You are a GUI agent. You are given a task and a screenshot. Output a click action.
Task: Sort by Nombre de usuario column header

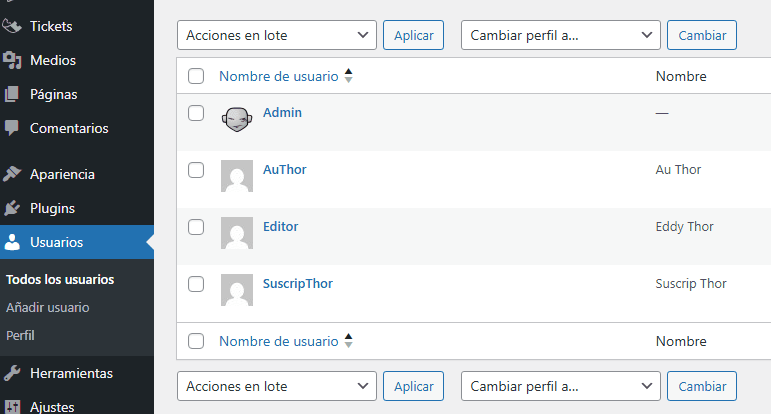[279, 76]
